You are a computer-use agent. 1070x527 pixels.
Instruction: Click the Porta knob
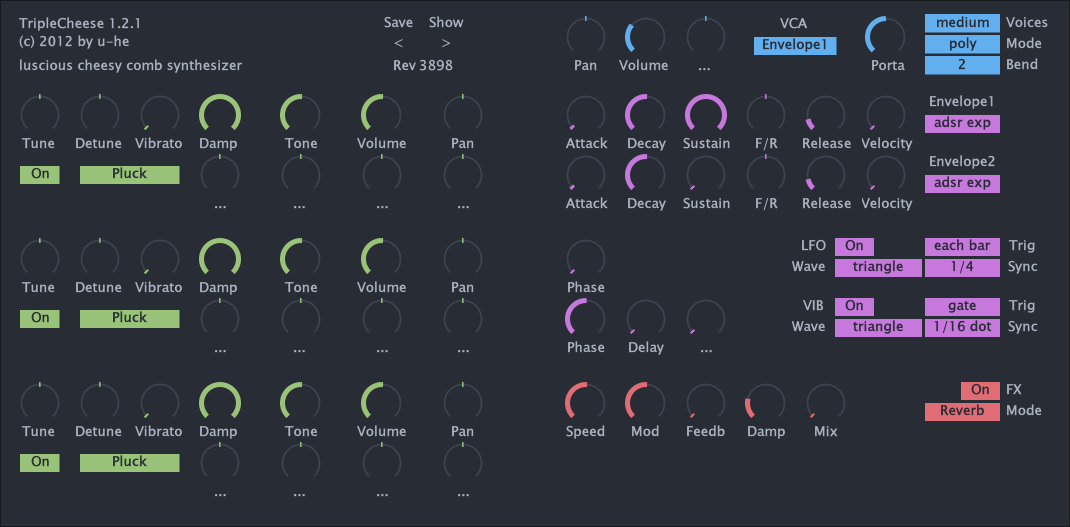pos(885,35)
